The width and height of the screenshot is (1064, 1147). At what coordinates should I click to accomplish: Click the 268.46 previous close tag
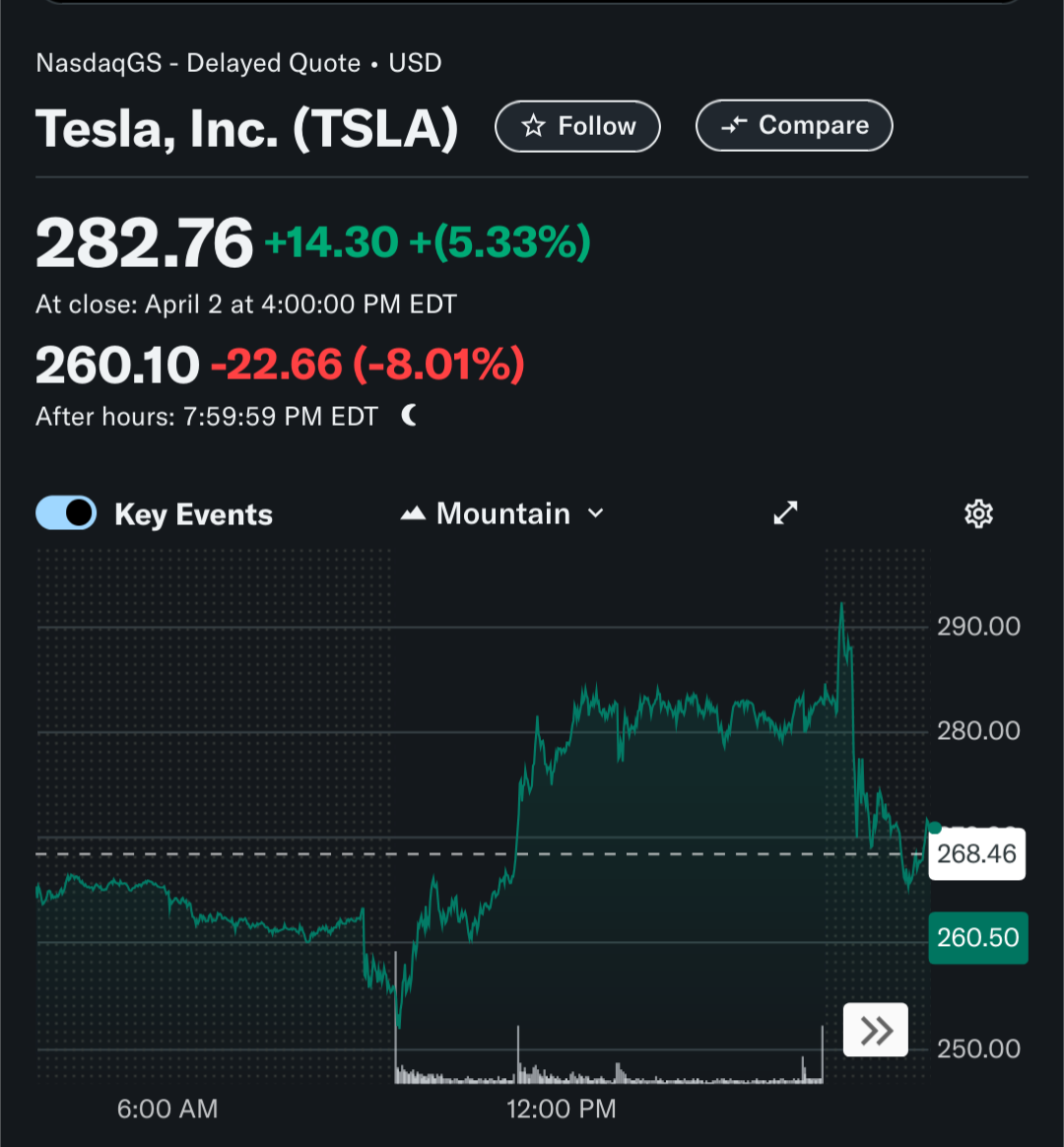tap(976, 853)
